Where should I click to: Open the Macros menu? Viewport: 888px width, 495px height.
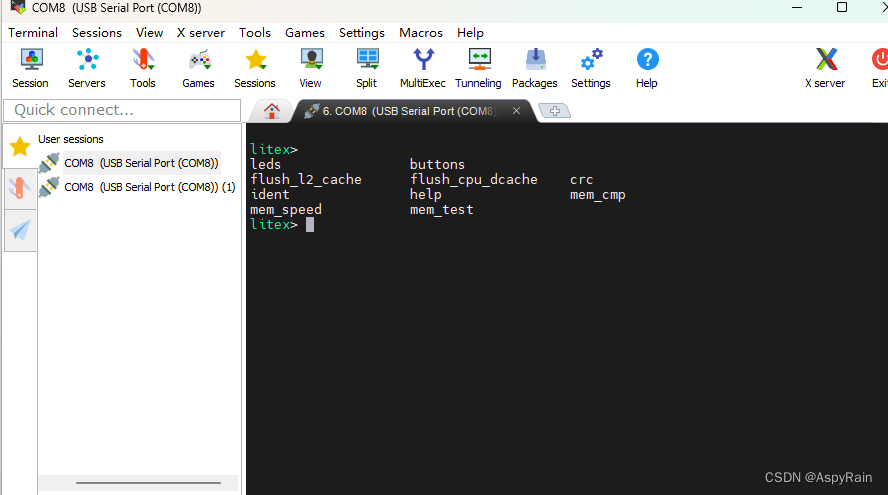421,33
